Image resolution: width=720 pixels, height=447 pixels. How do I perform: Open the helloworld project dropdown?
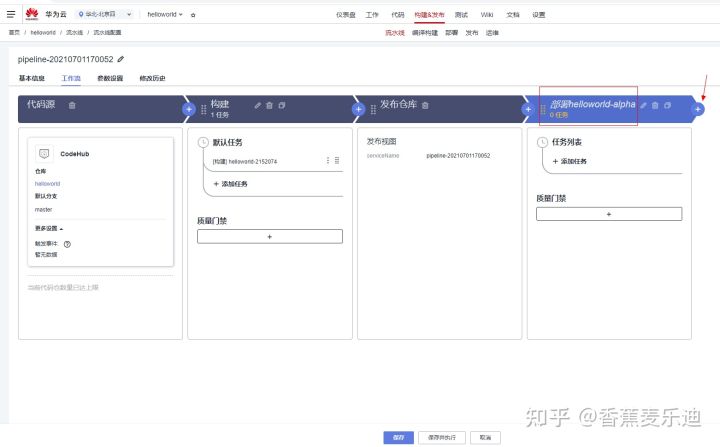pyautogui.click(x=164, y=14)
